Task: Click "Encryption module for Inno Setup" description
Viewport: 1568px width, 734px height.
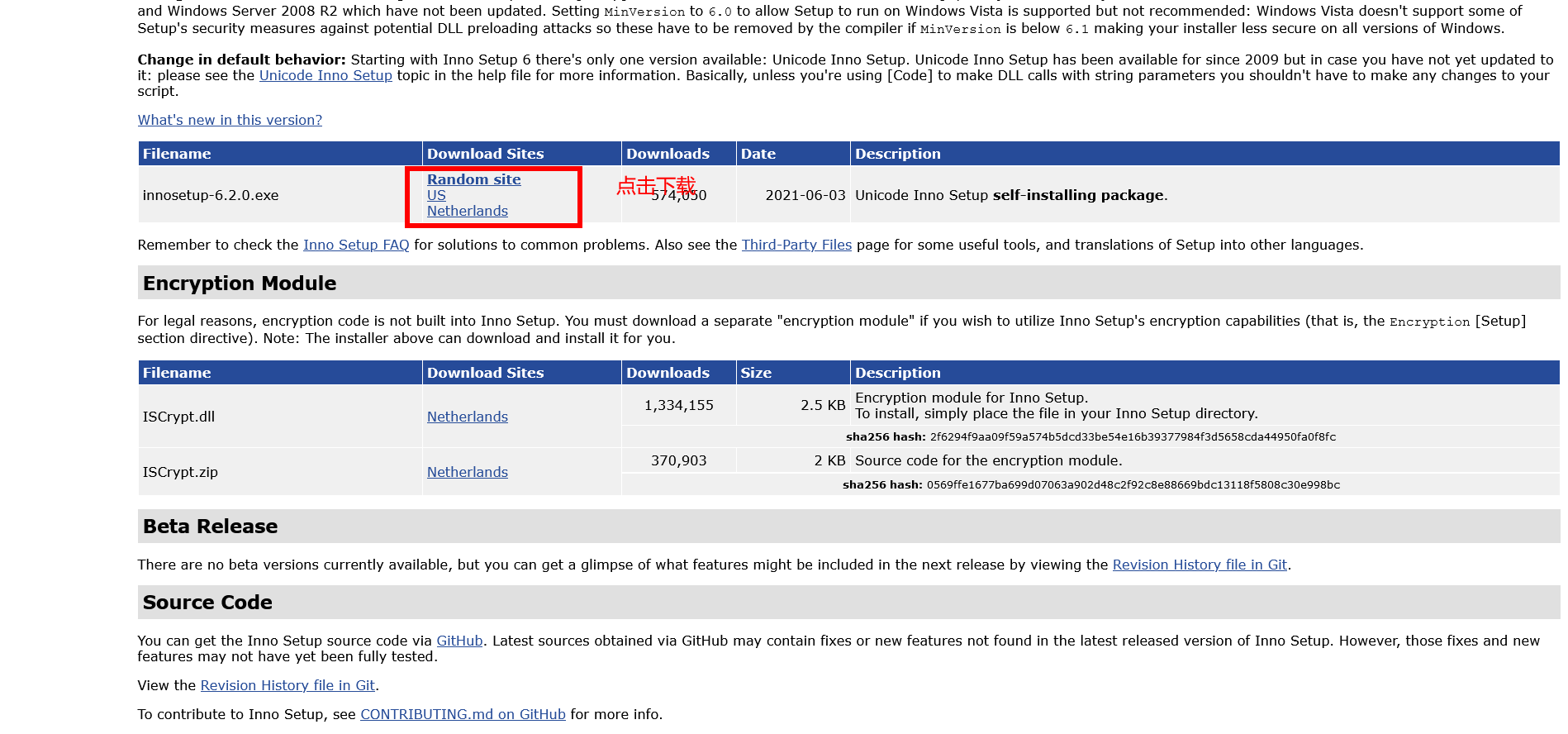Action: [972, 398]
